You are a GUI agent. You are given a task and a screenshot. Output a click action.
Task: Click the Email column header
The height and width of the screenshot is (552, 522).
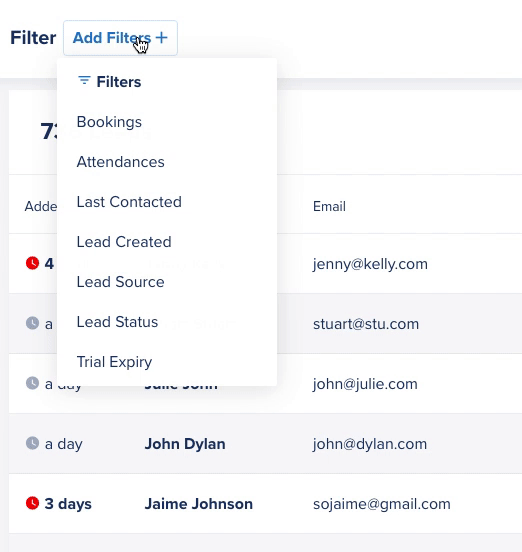click(x=329, y=206)
